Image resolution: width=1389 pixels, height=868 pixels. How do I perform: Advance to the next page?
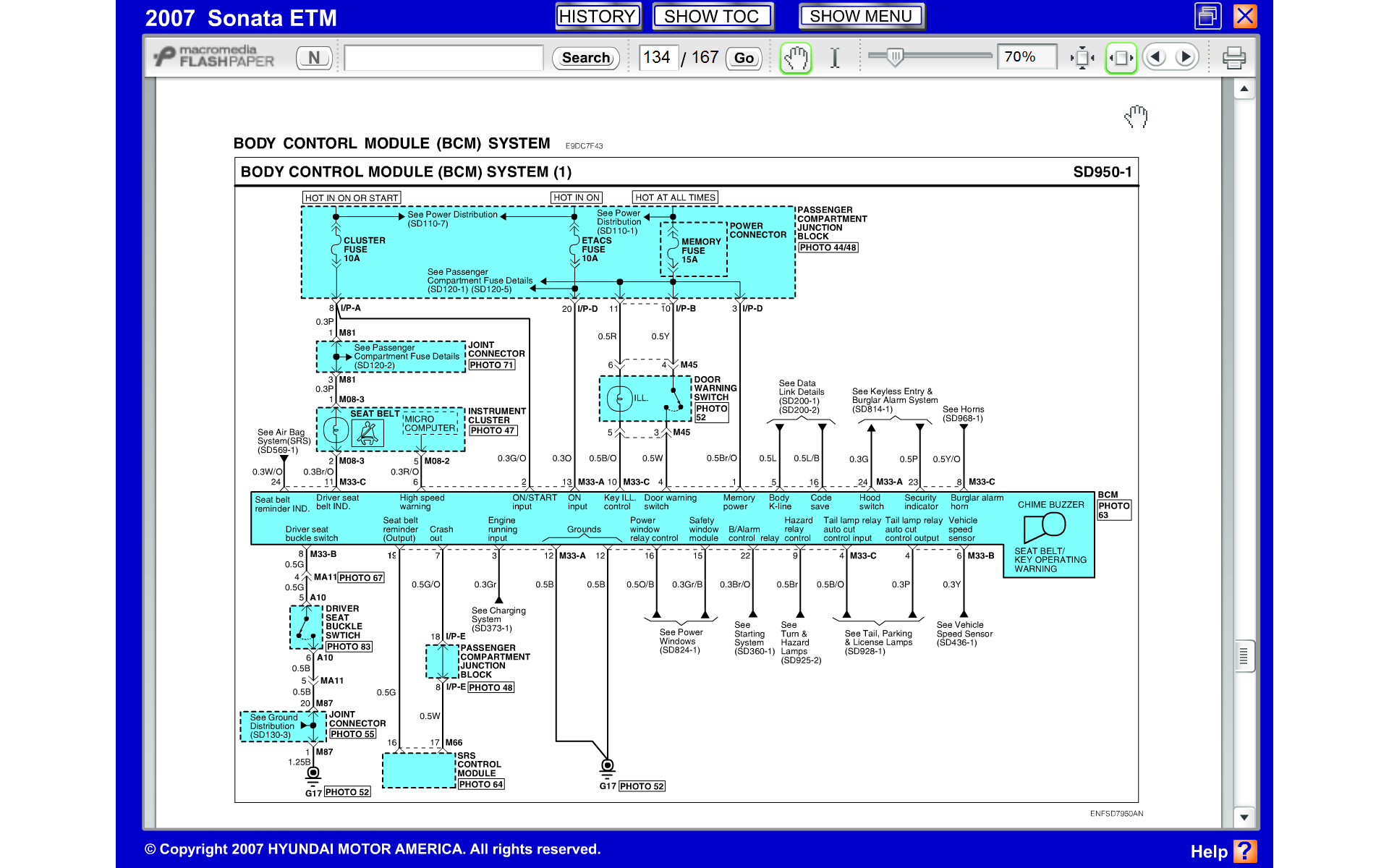(1186, 57)
